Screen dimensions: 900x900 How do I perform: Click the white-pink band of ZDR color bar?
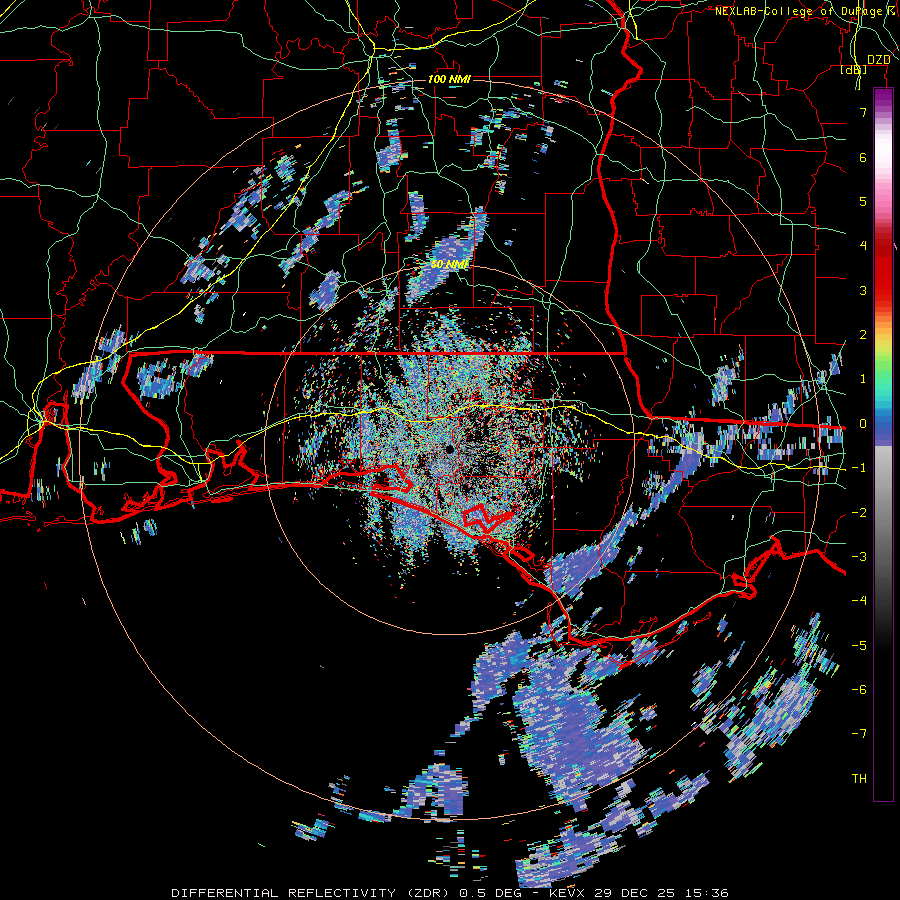pyautogui.click(x=883, y=166)
